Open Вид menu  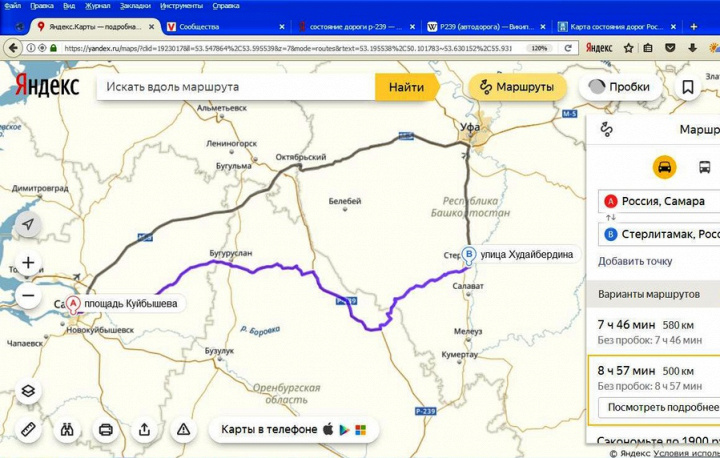pos(69,6)
